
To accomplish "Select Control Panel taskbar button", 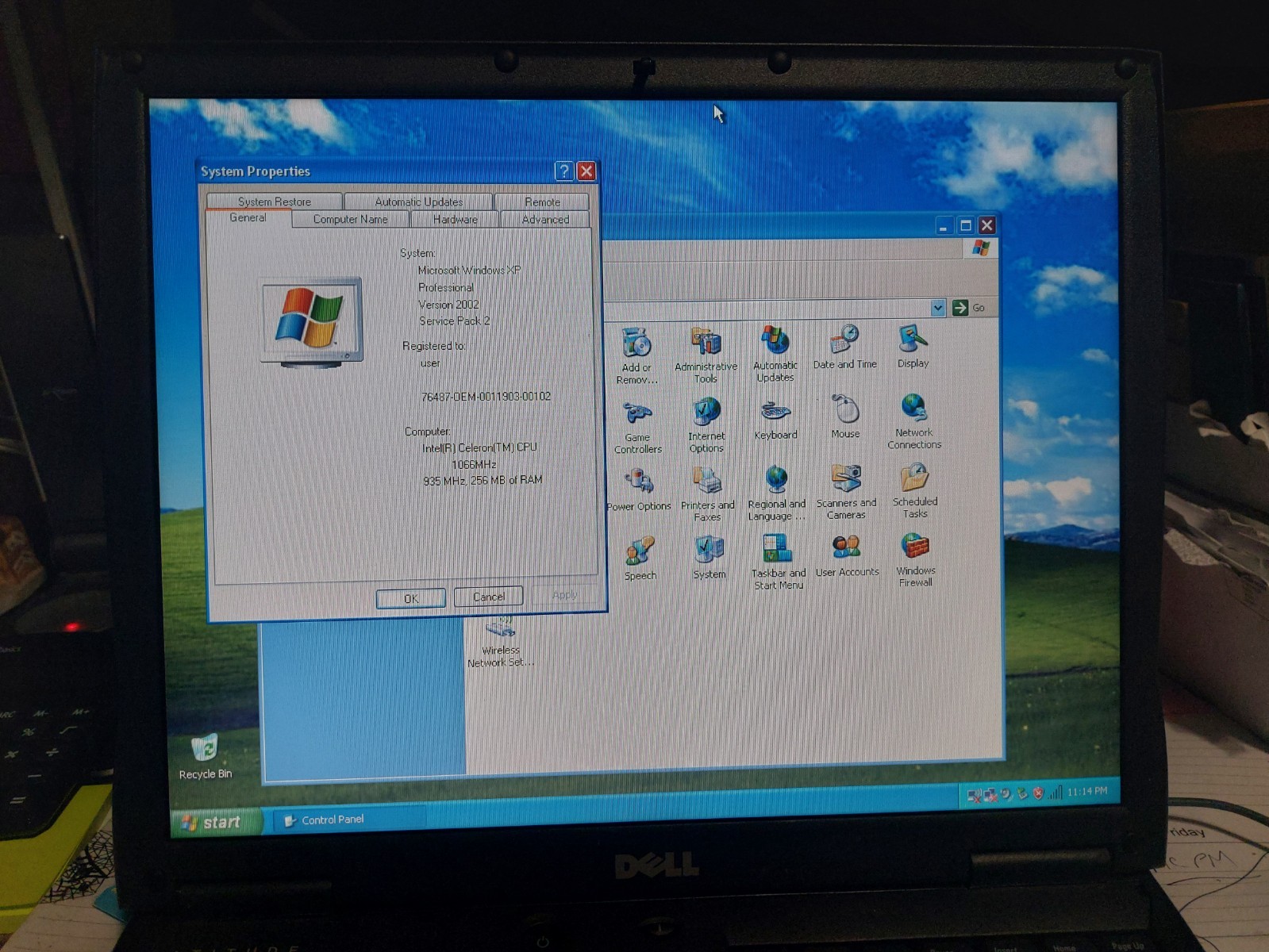I will 349,820.
